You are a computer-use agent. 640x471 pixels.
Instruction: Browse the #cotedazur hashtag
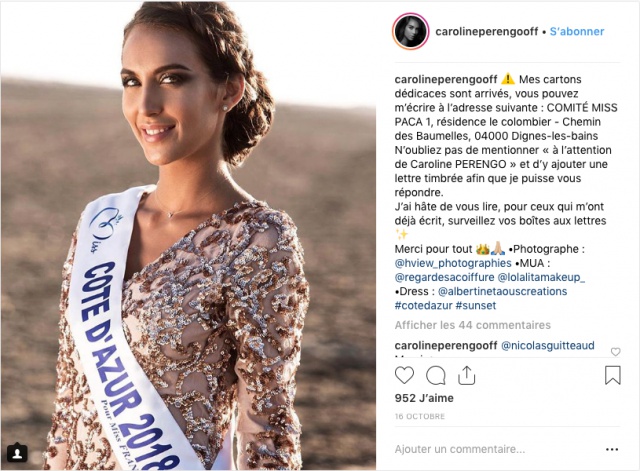click(x=423, y=306)
